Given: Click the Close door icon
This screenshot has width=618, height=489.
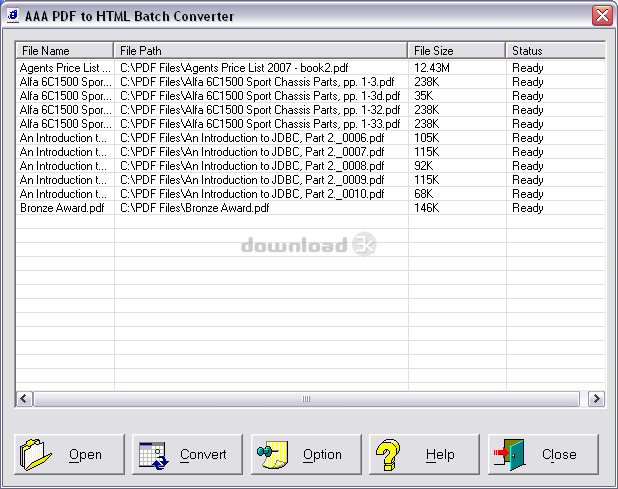Looking at the screenshot, I should (x=507, y=455).
